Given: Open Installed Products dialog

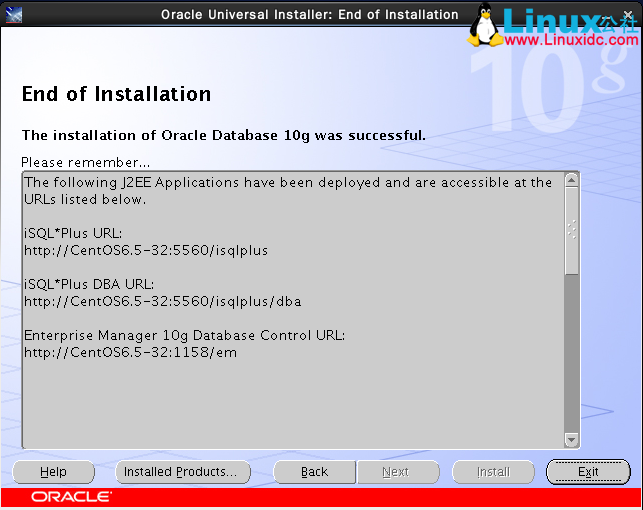Looking at the screenshot, I should (x=183, y=472).
